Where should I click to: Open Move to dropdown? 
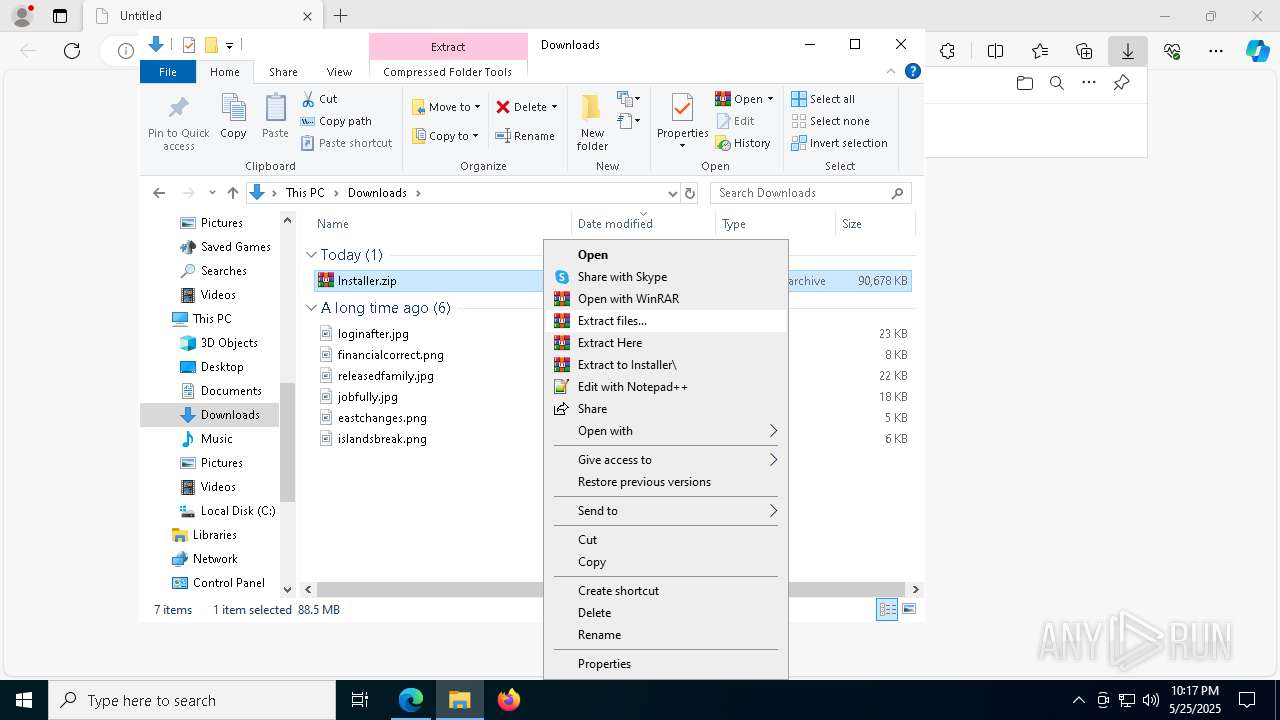pyautogui.click(x=447, y=107)
